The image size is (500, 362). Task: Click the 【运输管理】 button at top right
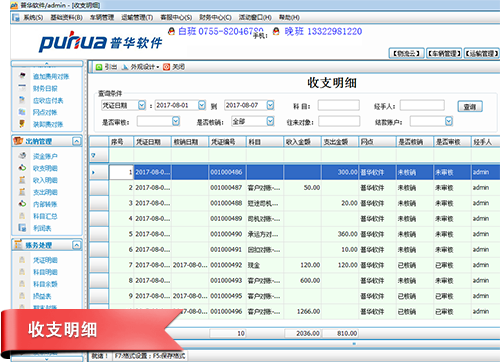482,53
